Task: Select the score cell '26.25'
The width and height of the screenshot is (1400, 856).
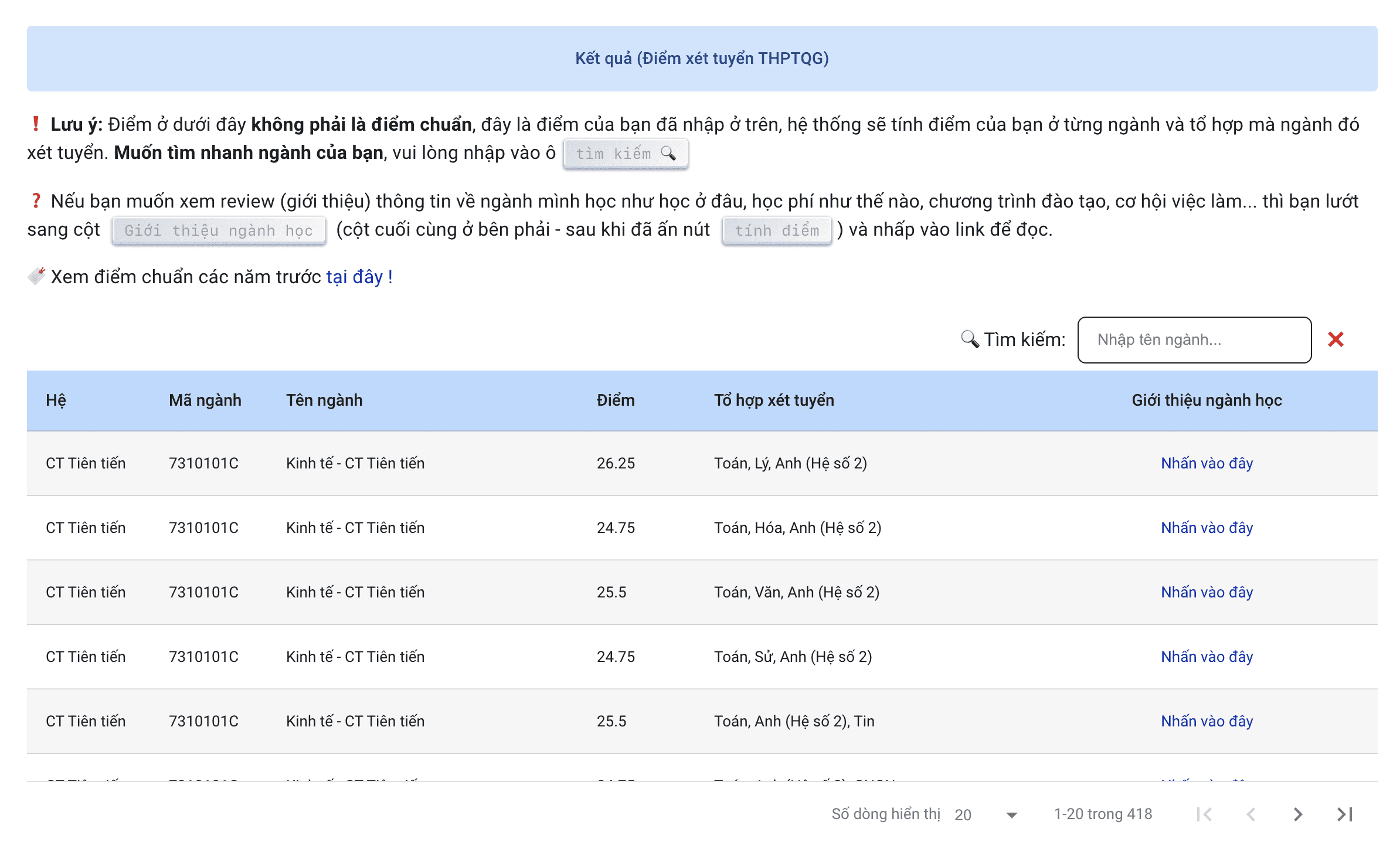Action: pyautogui.click(x=616, y=463)
